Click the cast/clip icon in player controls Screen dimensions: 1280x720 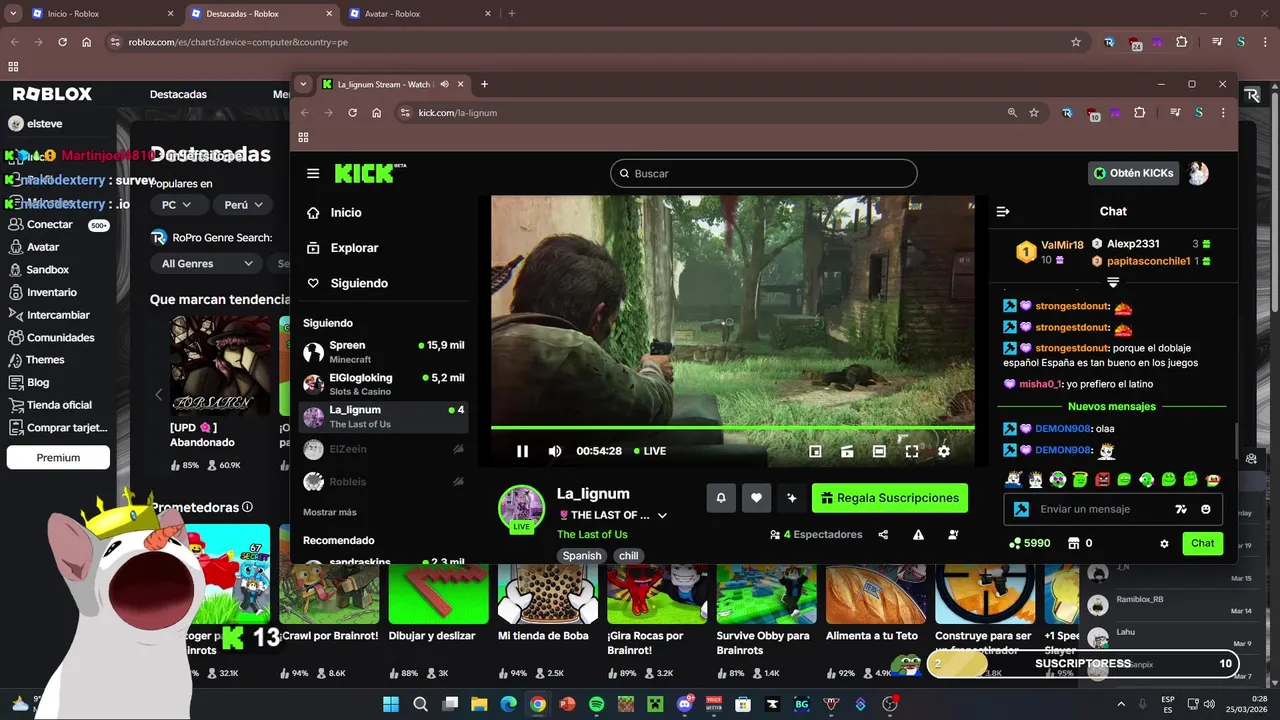click(847, 451)
